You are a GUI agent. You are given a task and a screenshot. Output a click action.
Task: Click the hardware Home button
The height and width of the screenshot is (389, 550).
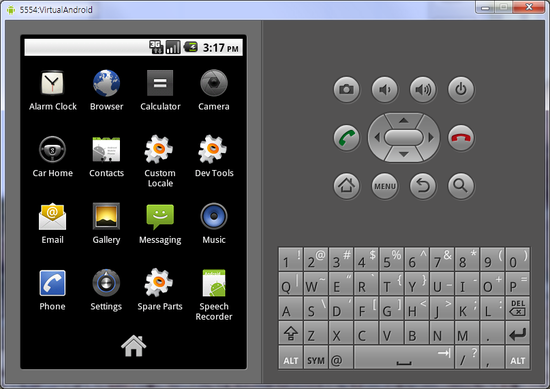[x=347, y=186]
